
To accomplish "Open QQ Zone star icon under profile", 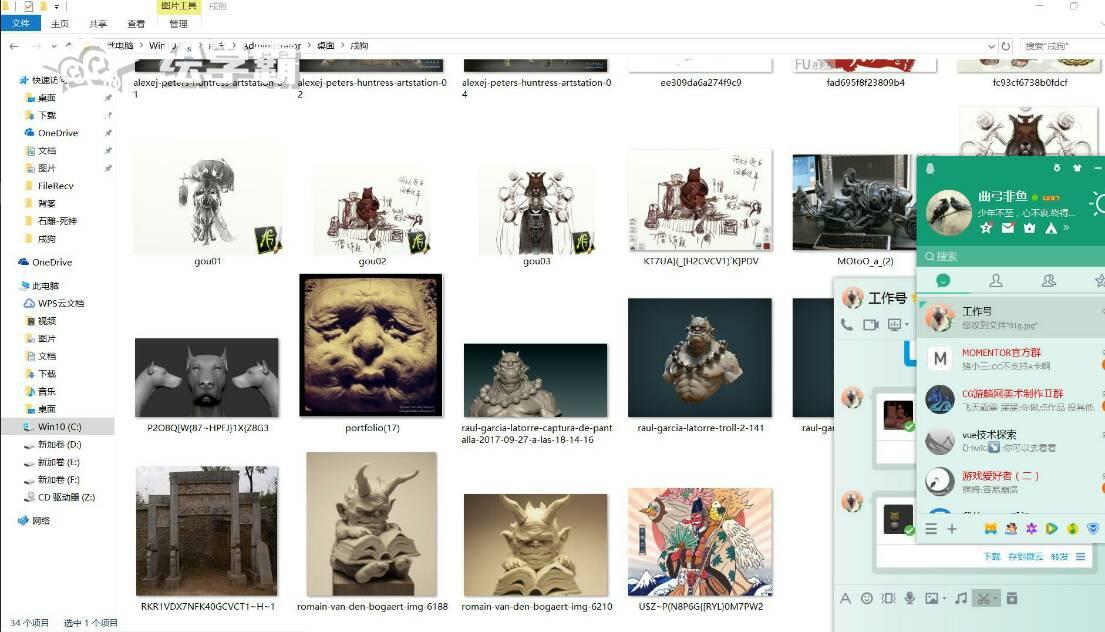I will point(986,228).
